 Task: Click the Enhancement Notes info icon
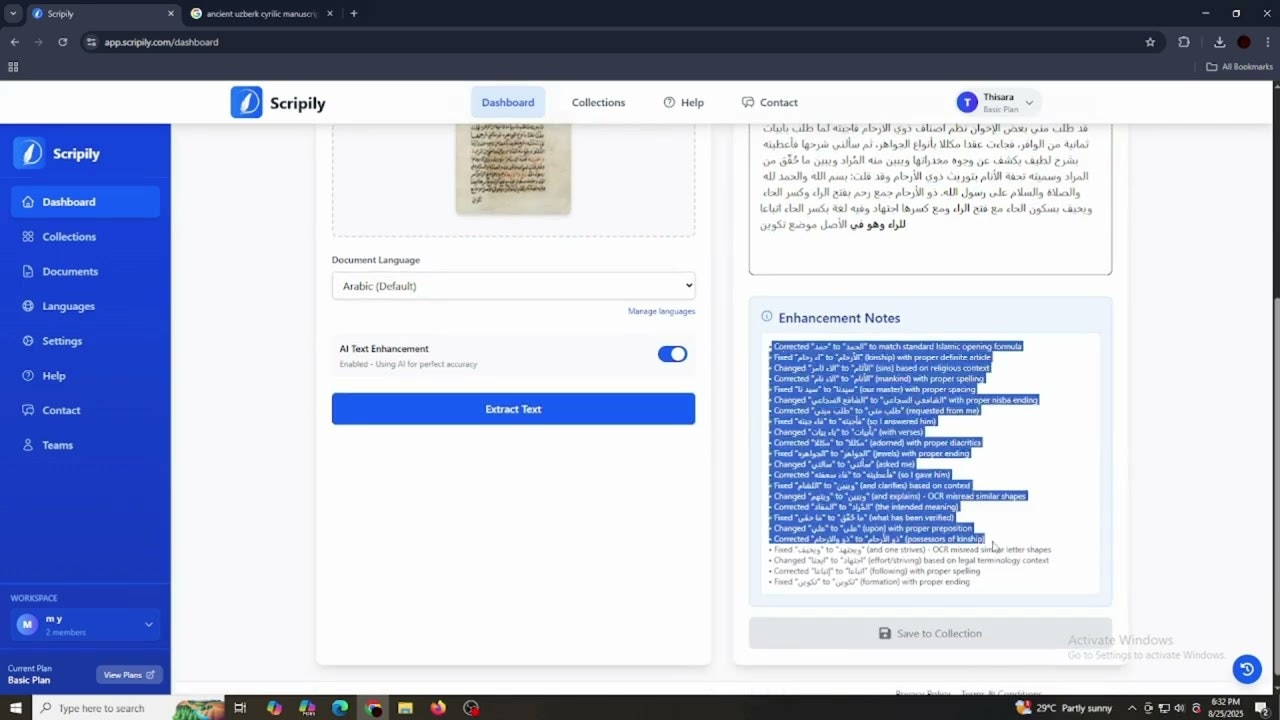(767, 317)
